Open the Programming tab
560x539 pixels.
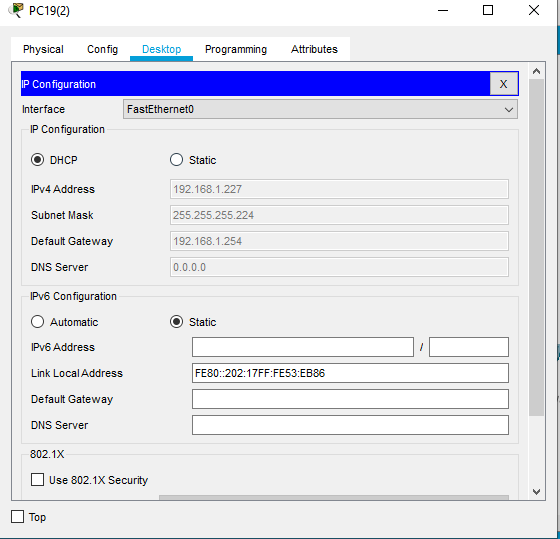pos(236,49)
